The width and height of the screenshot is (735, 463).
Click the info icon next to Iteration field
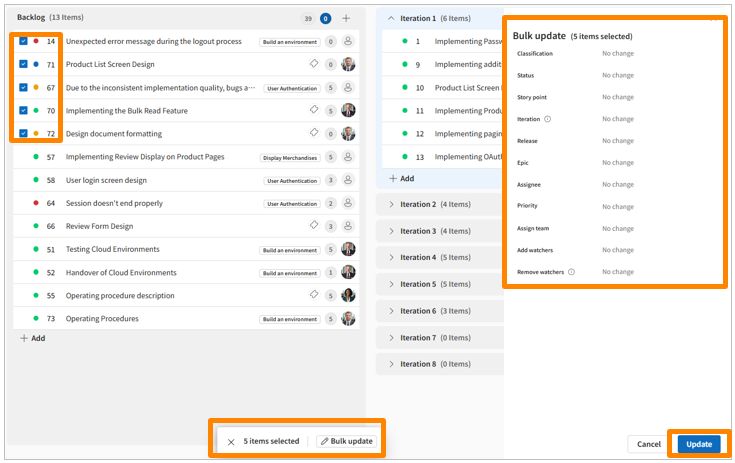(x=547, y=119)
